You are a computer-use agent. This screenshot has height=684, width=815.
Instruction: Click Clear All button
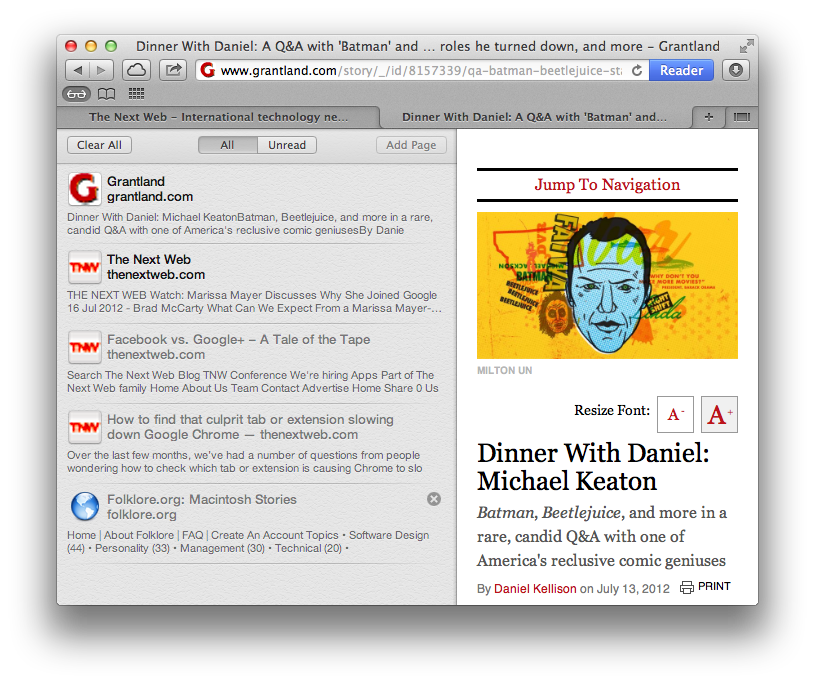tap(99, 145)
